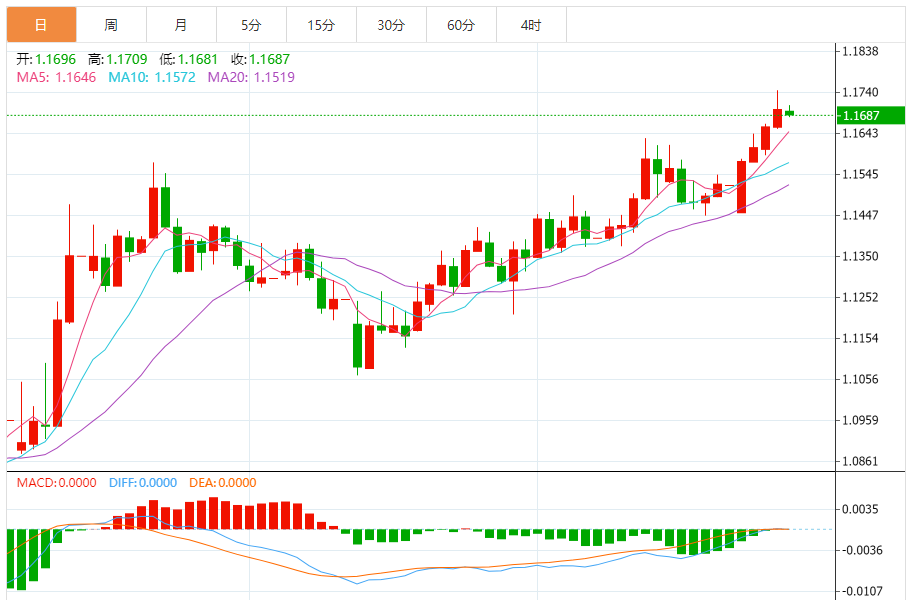Click the 1.1252 price axis label
Viewport: 911px width, 600px height.
coord(860,297)
